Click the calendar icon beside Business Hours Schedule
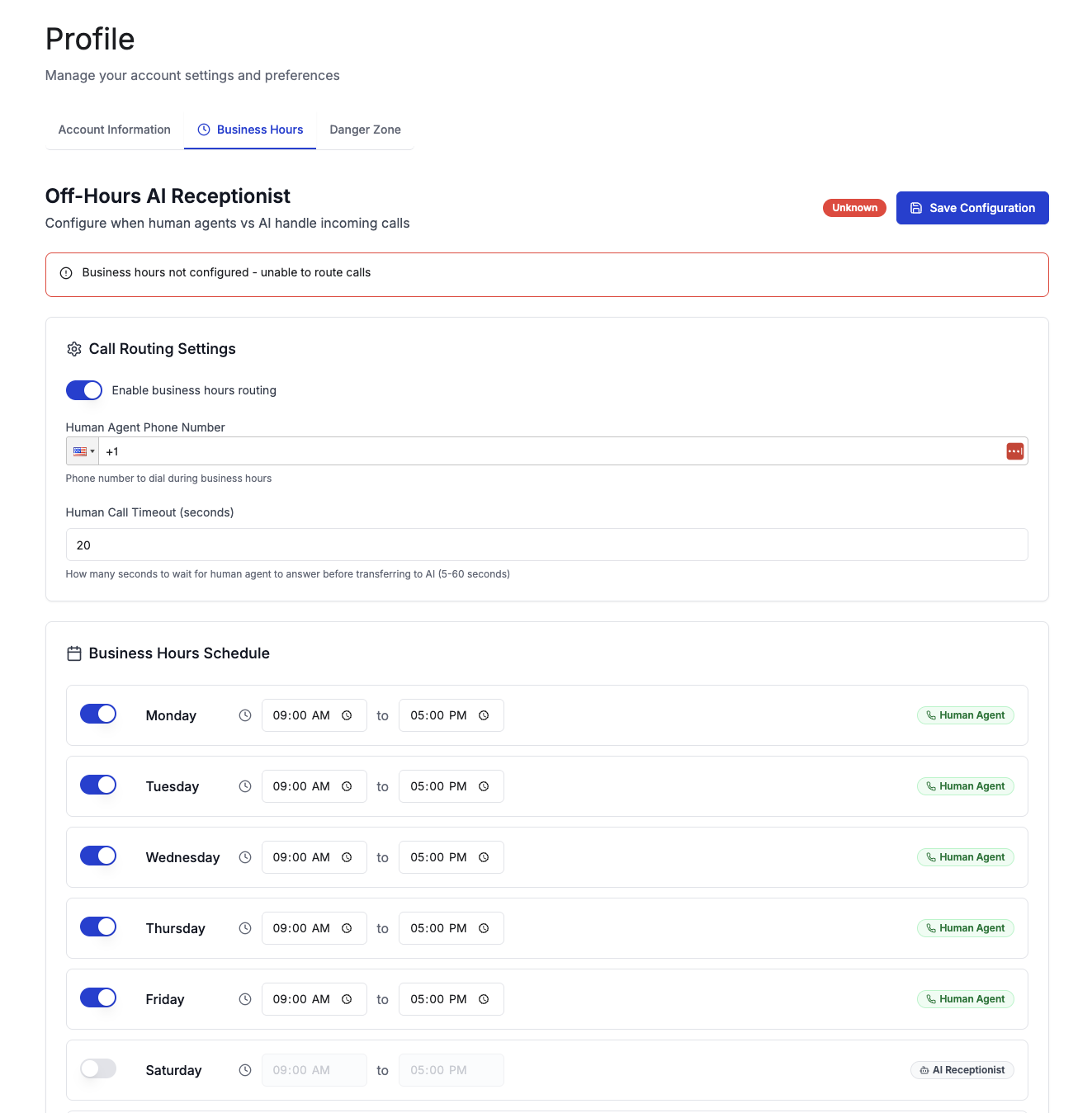 pyautogui.click(x=74, y=653)
